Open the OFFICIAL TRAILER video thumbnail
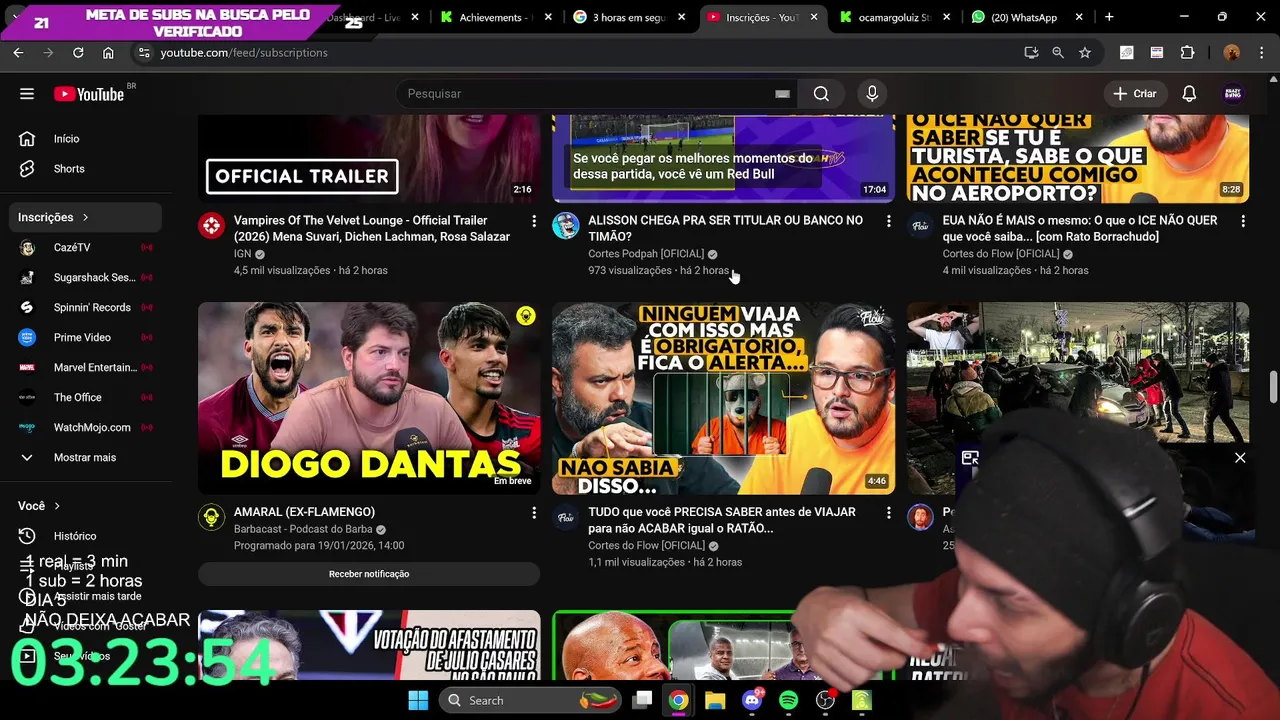Screen dimensions: 1280x720 pos(369,158)
